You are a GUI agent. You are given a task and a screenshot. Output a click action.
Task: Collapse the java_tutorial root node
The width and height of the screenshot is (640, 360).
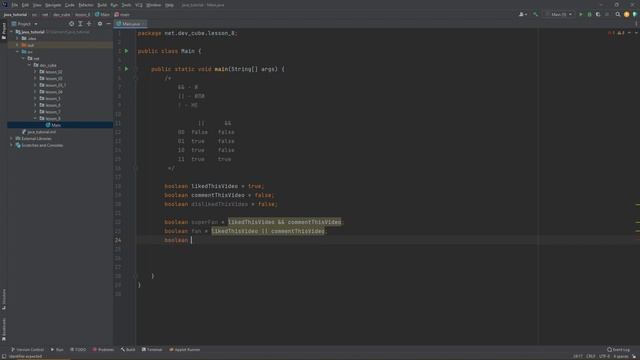(x=11, y=32)
